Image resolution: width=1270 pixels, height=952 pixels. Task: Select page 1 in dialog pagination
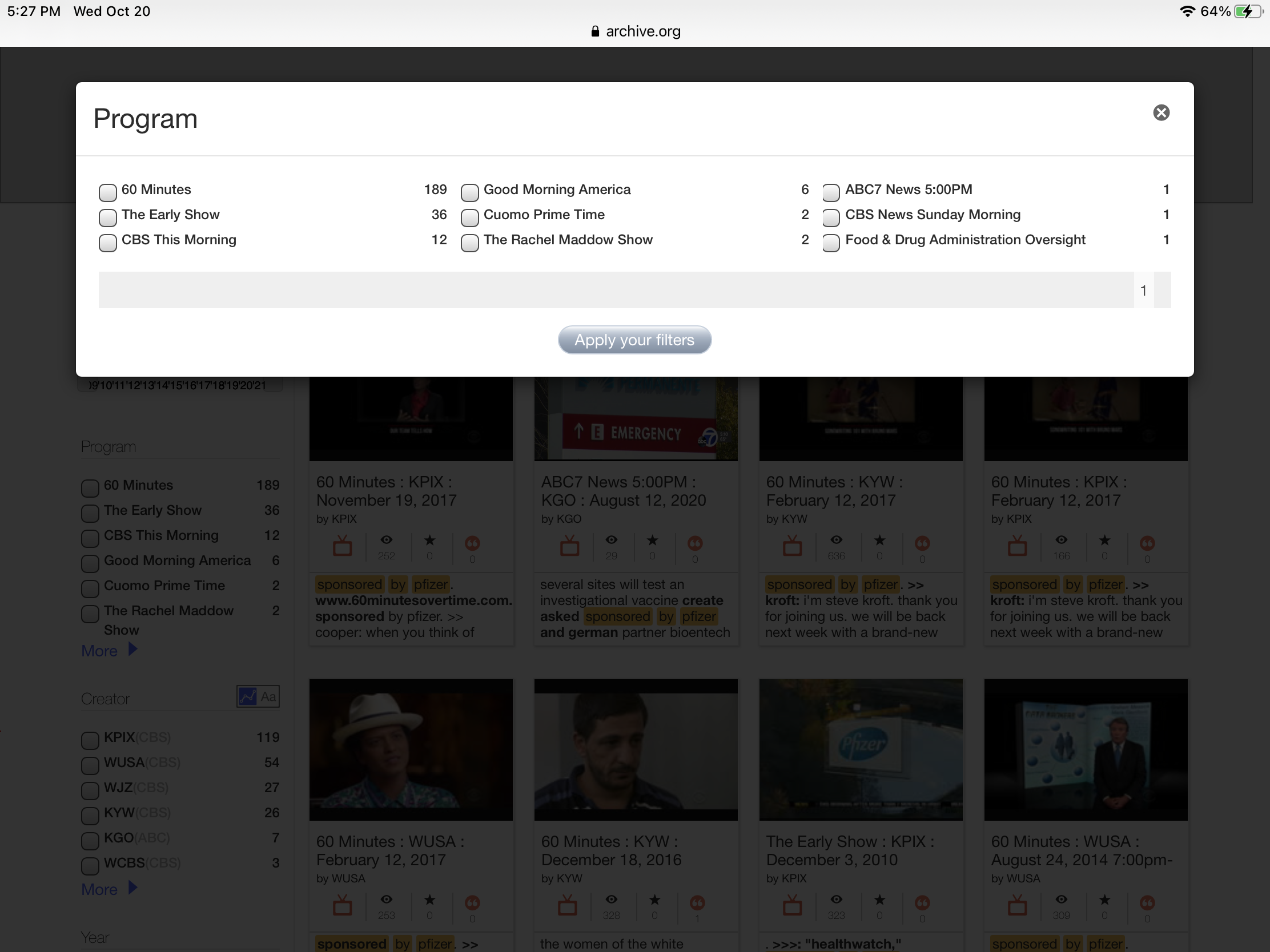pos(1143,291)
